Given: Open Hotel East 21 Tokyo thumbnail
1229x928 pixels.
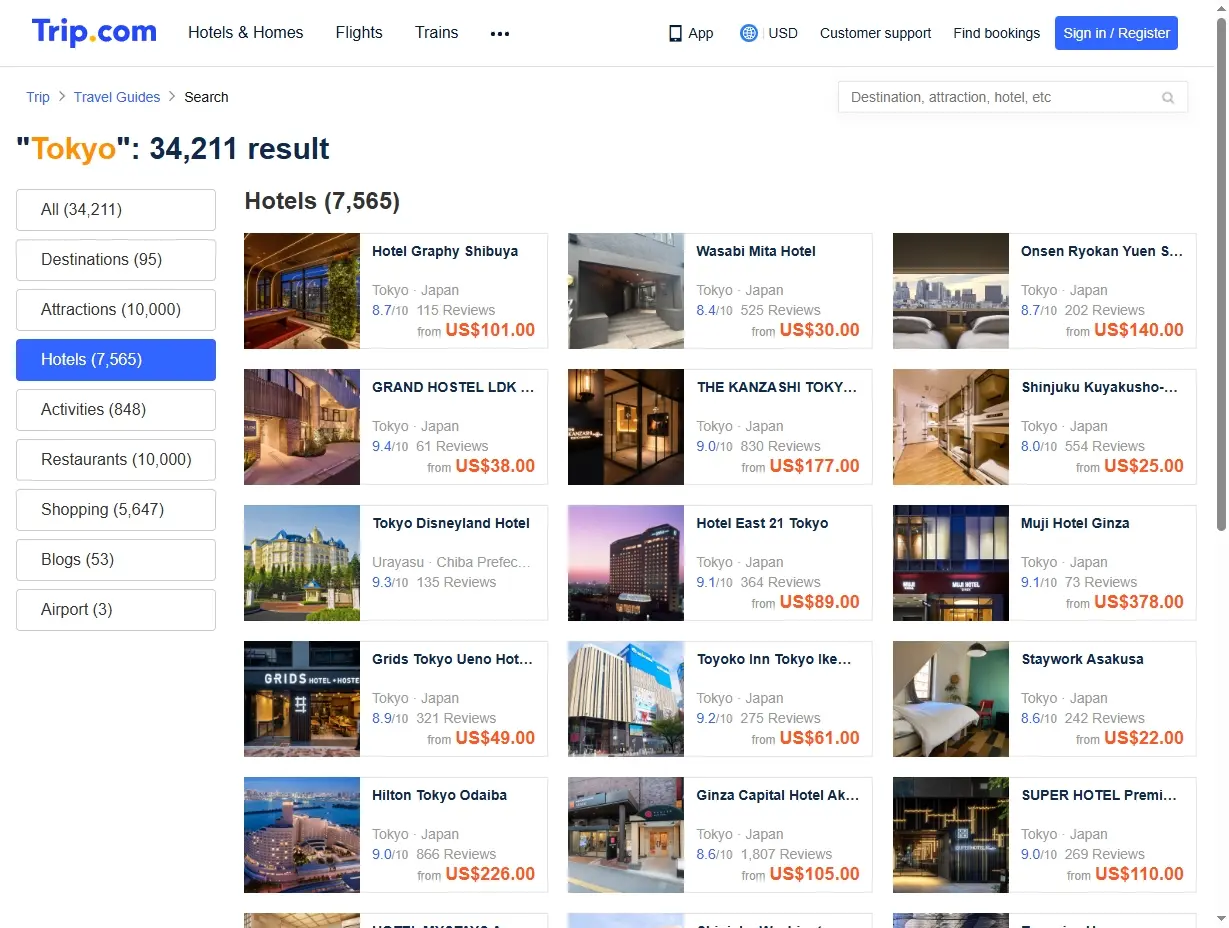Looking at the screenshot, I should click(x=626, y=563).
